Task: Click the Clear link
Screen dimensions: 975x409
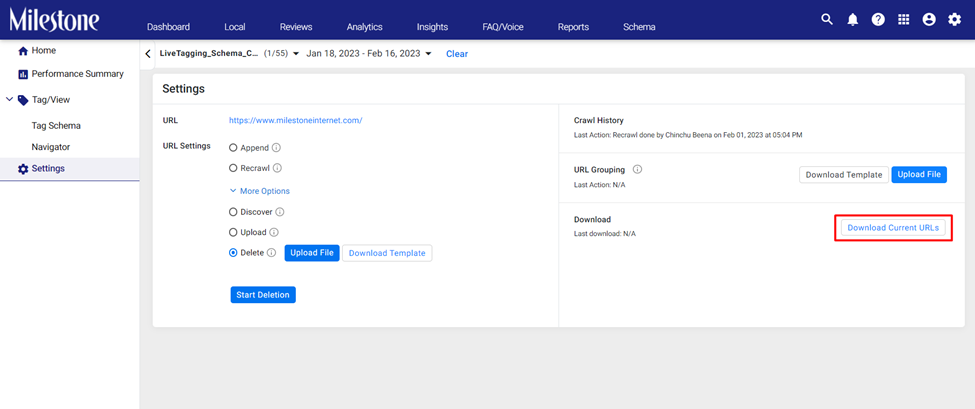Action: coord(457,54)
